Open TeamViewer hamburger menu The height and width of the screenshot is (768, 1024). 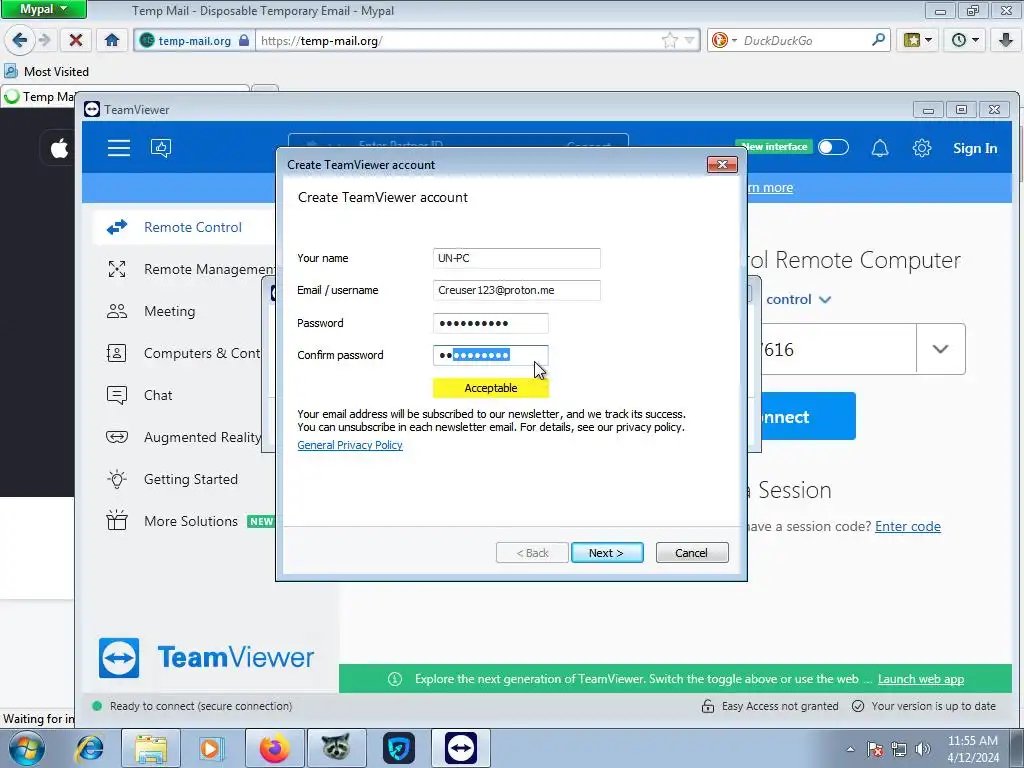point(119,148)
